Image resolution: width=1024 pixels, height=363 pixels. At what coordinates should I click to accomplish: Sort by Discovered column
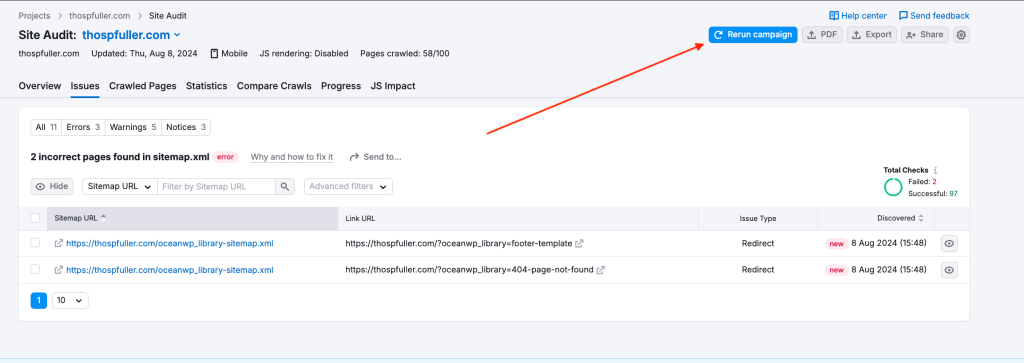901,218
